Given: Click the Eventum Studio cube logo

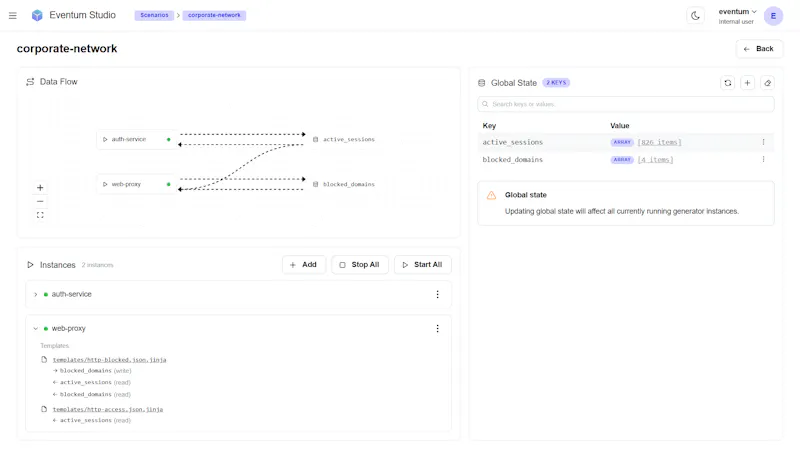Looking at the screenshot, I should pos(37,15).
